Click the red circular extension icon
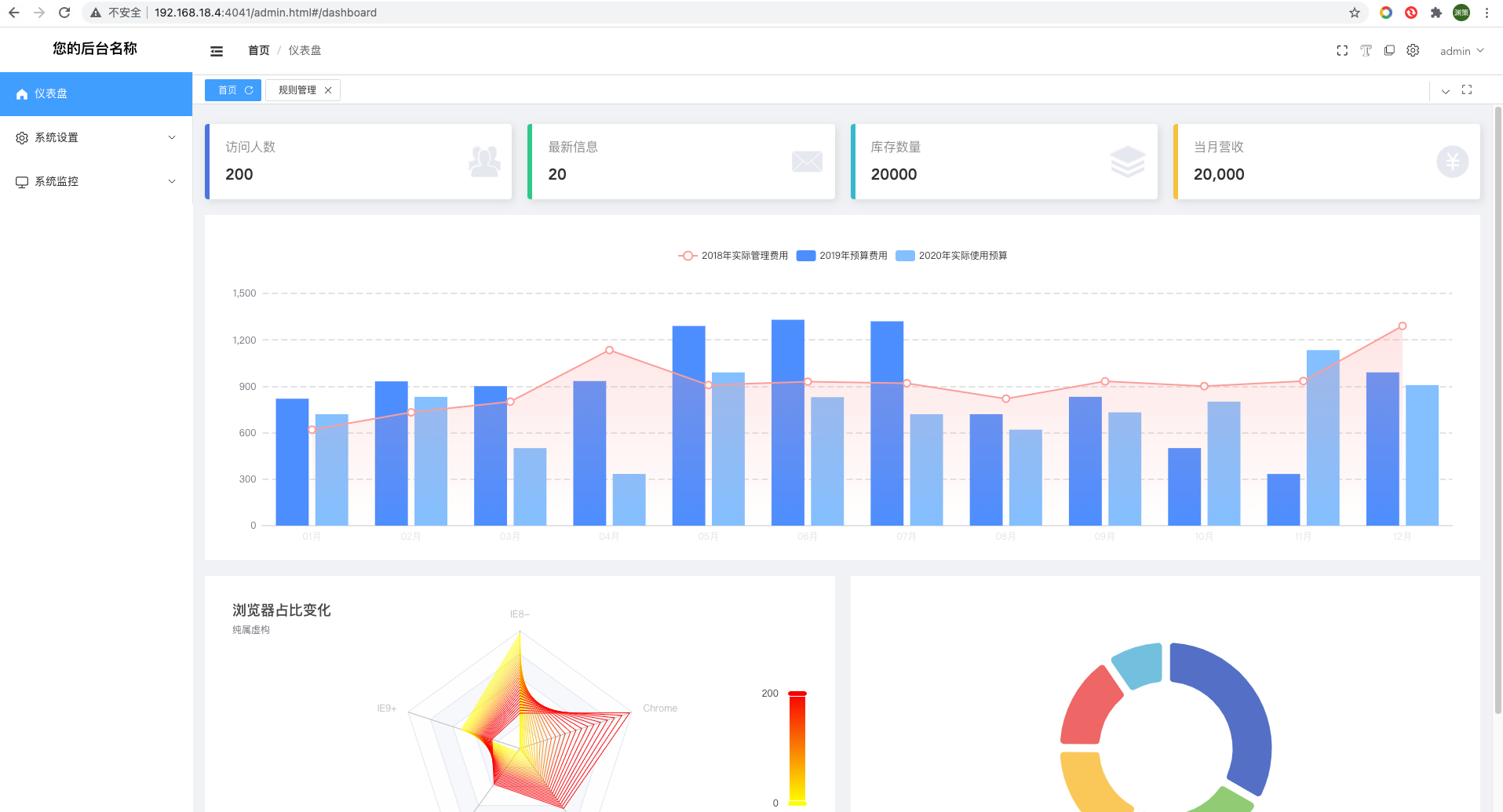 coord(1411,13)
